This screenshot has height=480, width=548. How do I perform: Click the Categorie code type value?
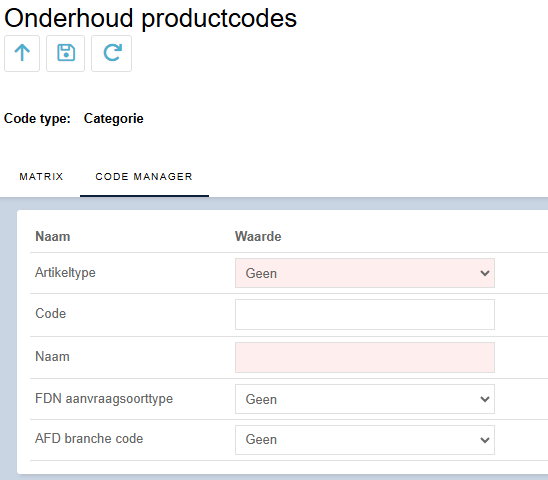point(114,119)
